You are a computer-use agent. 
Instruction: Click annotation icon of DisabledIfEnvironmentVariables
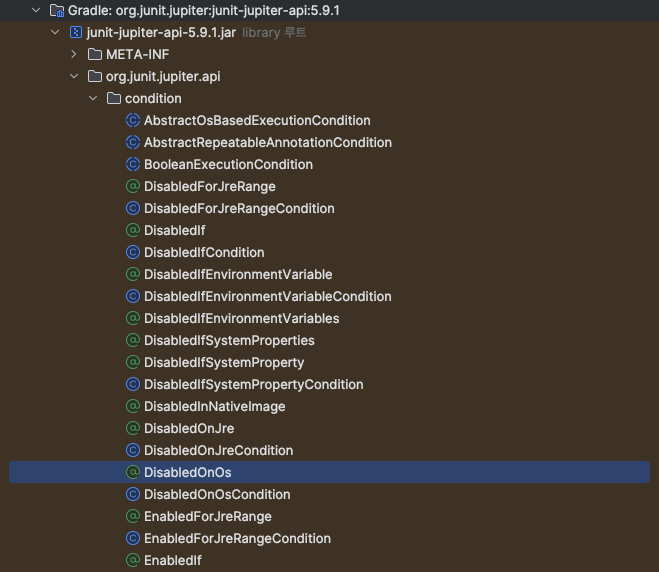[x=133, y=318]
